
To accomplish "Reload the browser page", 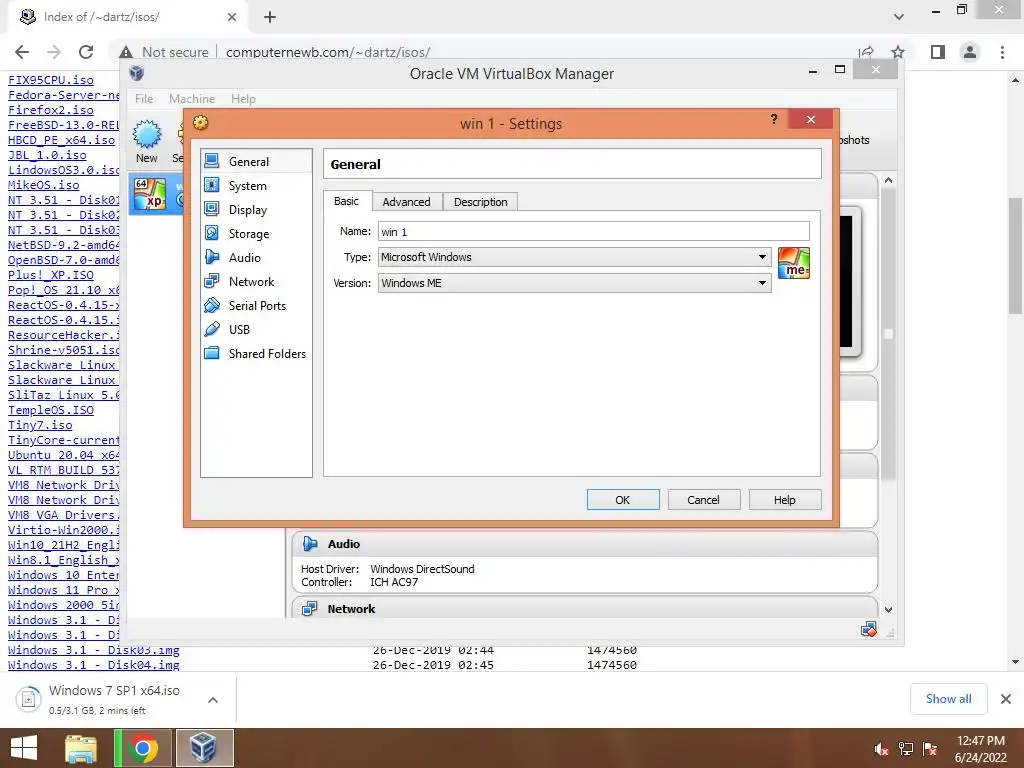I will pos(86,52).
